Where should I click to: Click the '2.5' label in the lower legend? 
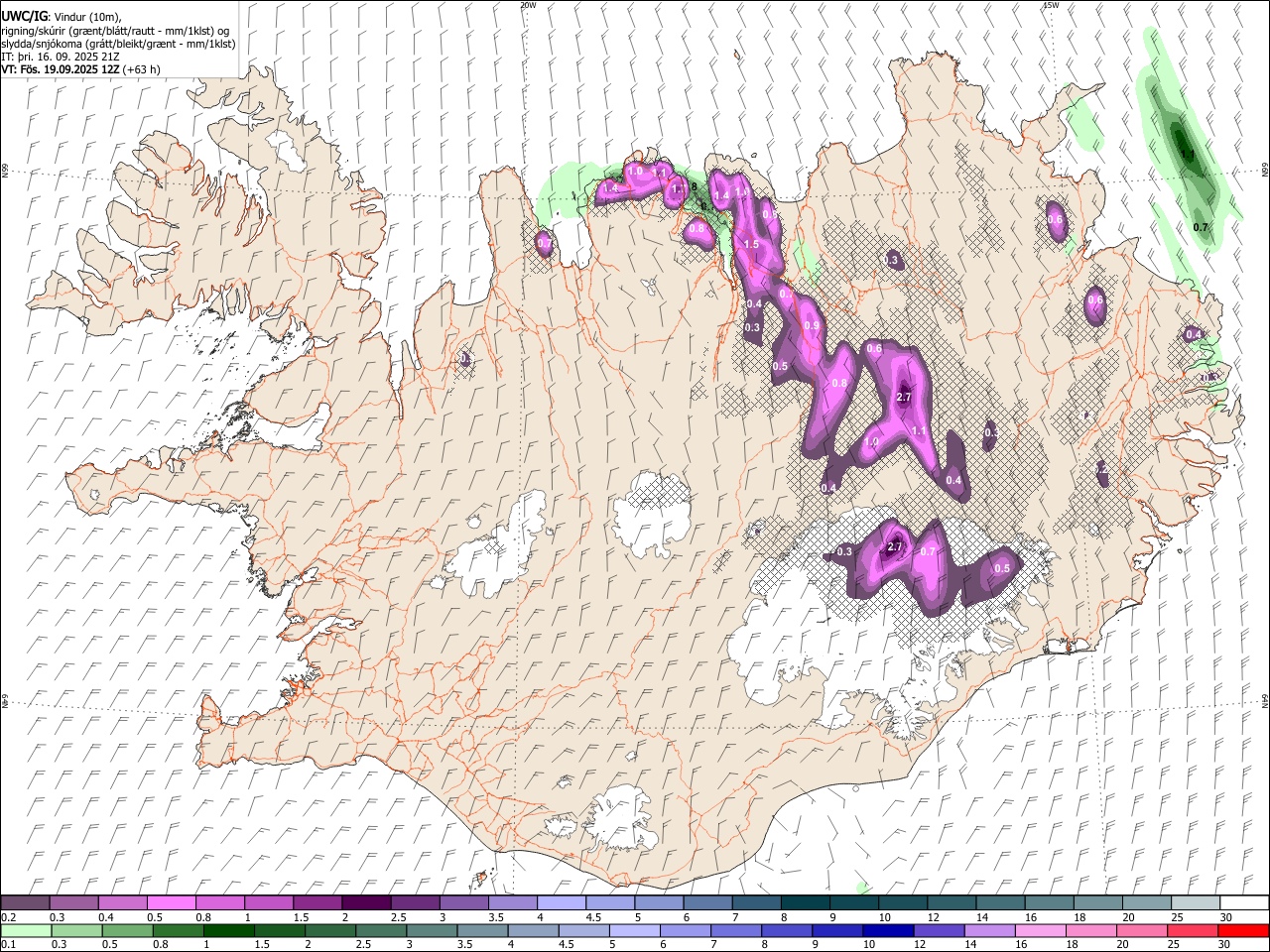(x=363, y=945)
